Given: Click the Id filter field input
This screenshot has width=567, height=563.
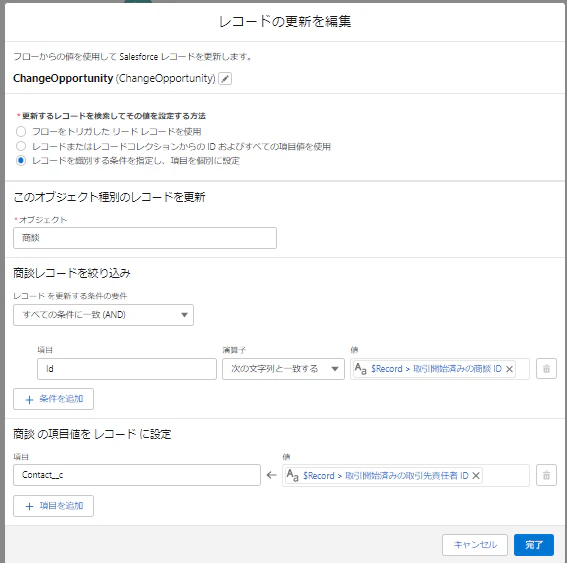Looking at the screenshot, I should (127, 368).
